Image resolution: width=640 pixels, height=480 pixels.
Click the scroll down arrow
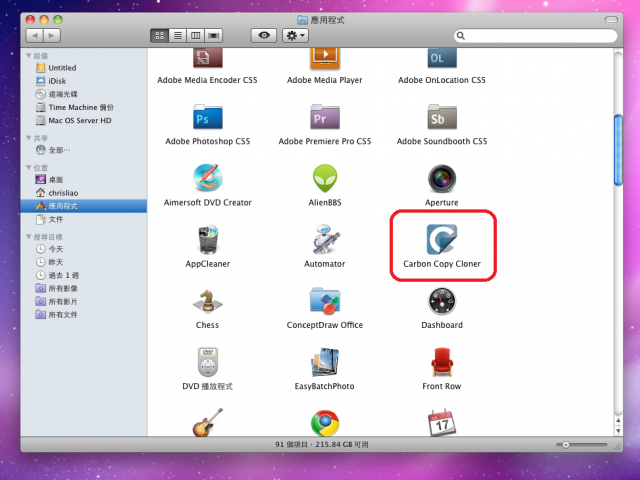tap(618, 431)
